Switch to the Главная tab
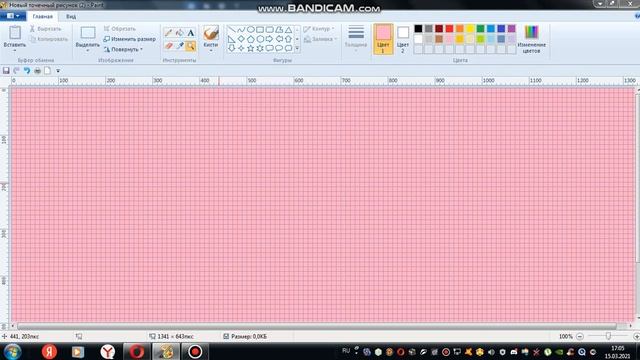Image resolution: width=640 pixels, height=360 pixels. [x=42, y=17]
